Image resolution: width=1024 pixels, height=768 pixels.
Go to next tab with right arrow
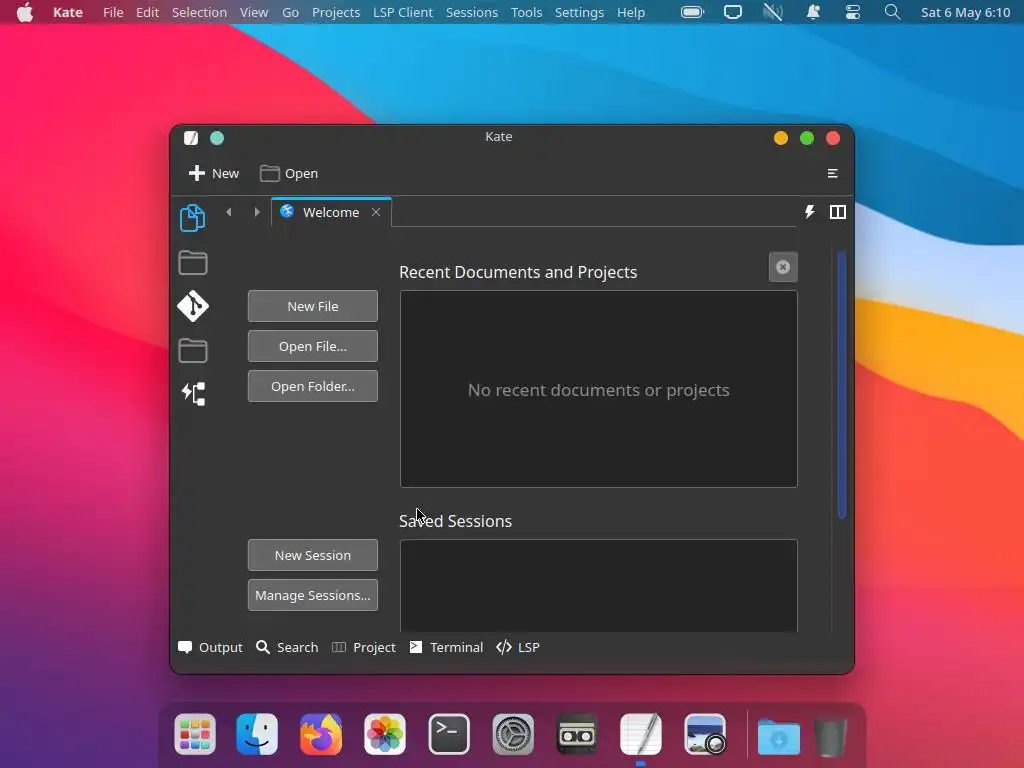point(257,212)
